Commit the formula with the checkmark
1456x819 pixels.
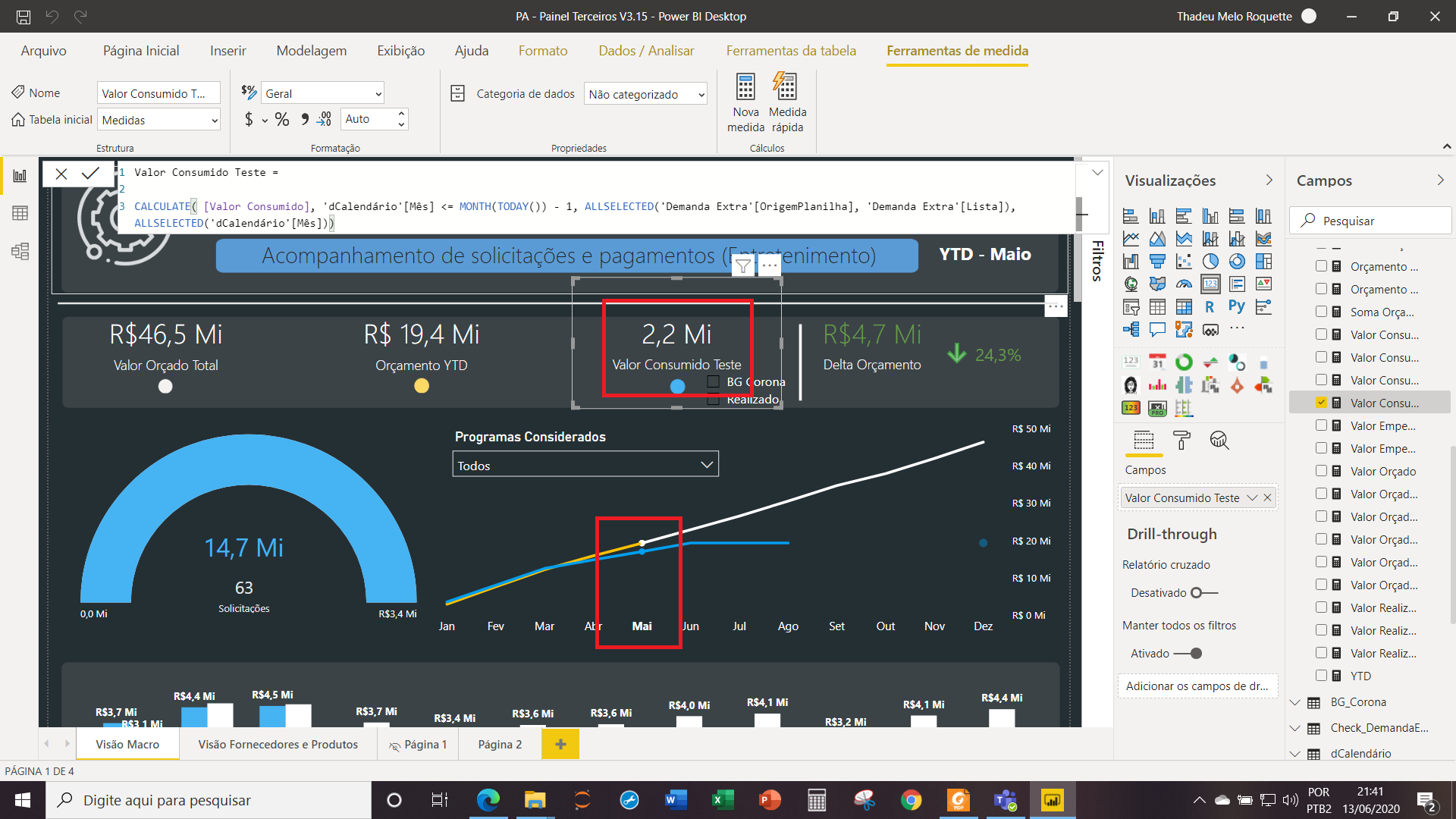(x=90, y=174)
